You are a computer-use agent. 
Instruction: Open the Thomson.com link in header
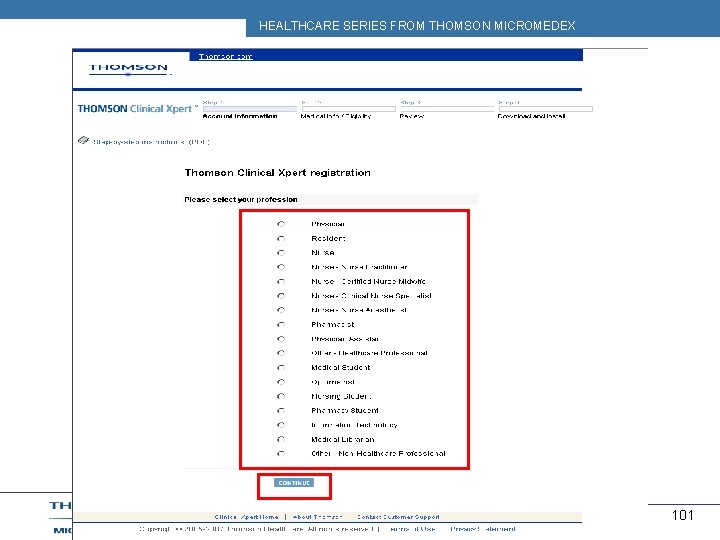click(x=225, y=56)
